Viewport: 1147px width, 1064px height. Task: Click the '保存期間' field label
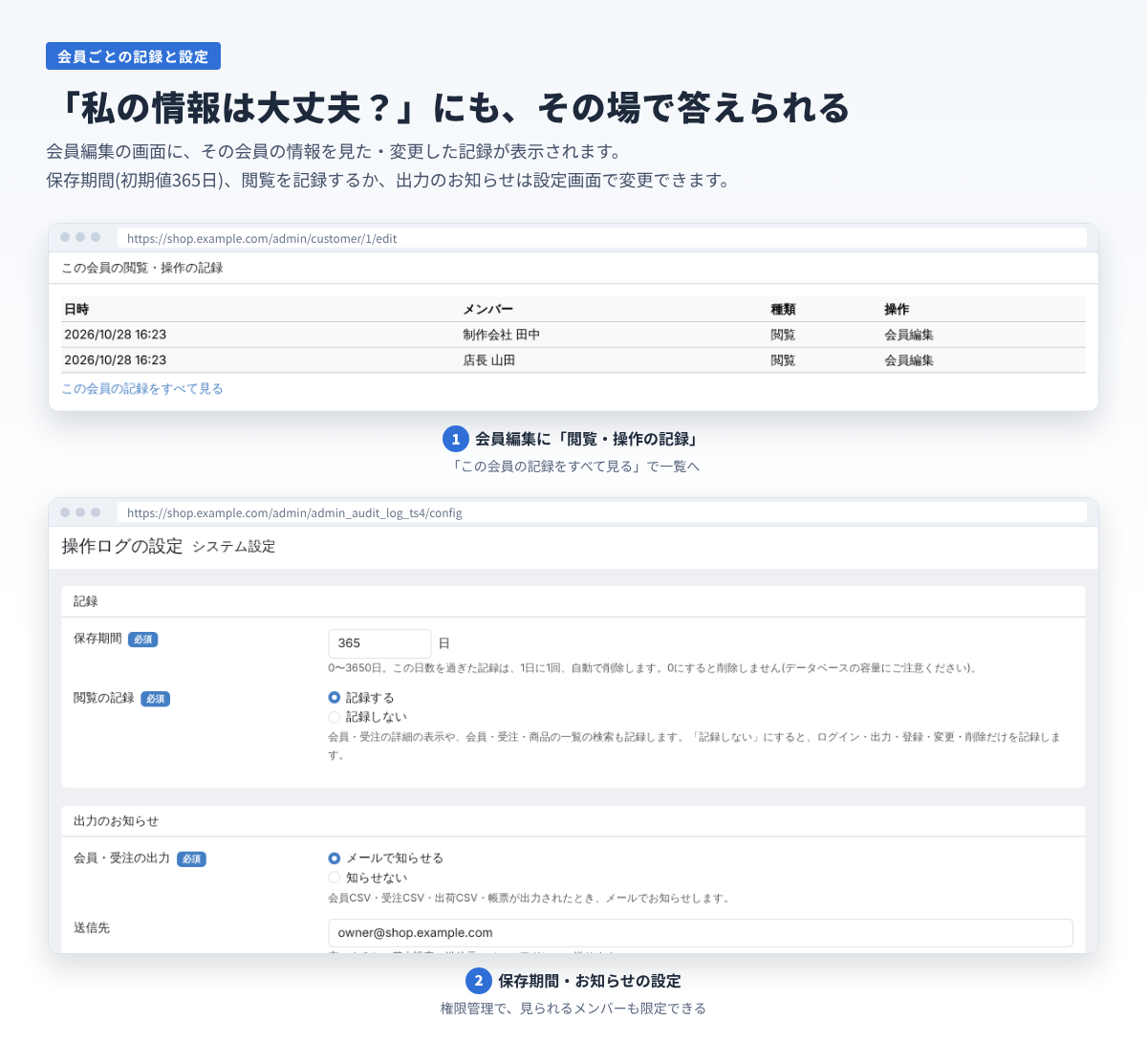click(97, 639)
